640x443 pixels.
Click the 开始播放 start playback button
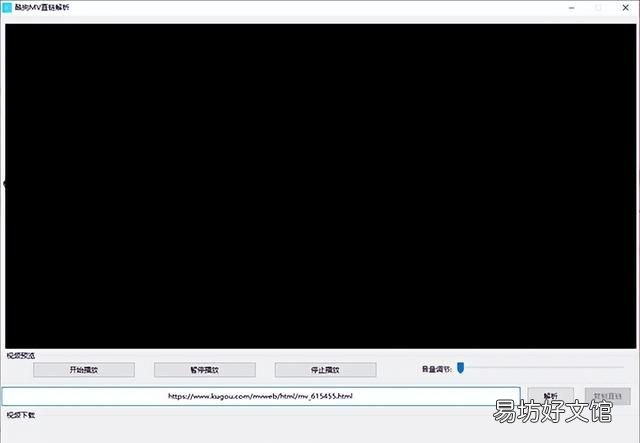[84, 370]
